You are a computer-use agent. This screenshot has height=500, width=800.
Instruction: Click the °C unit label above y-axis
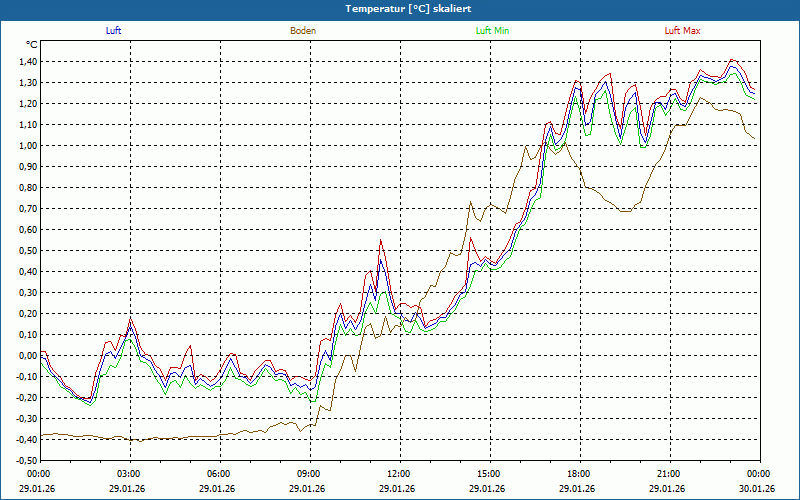pos(32,45)
